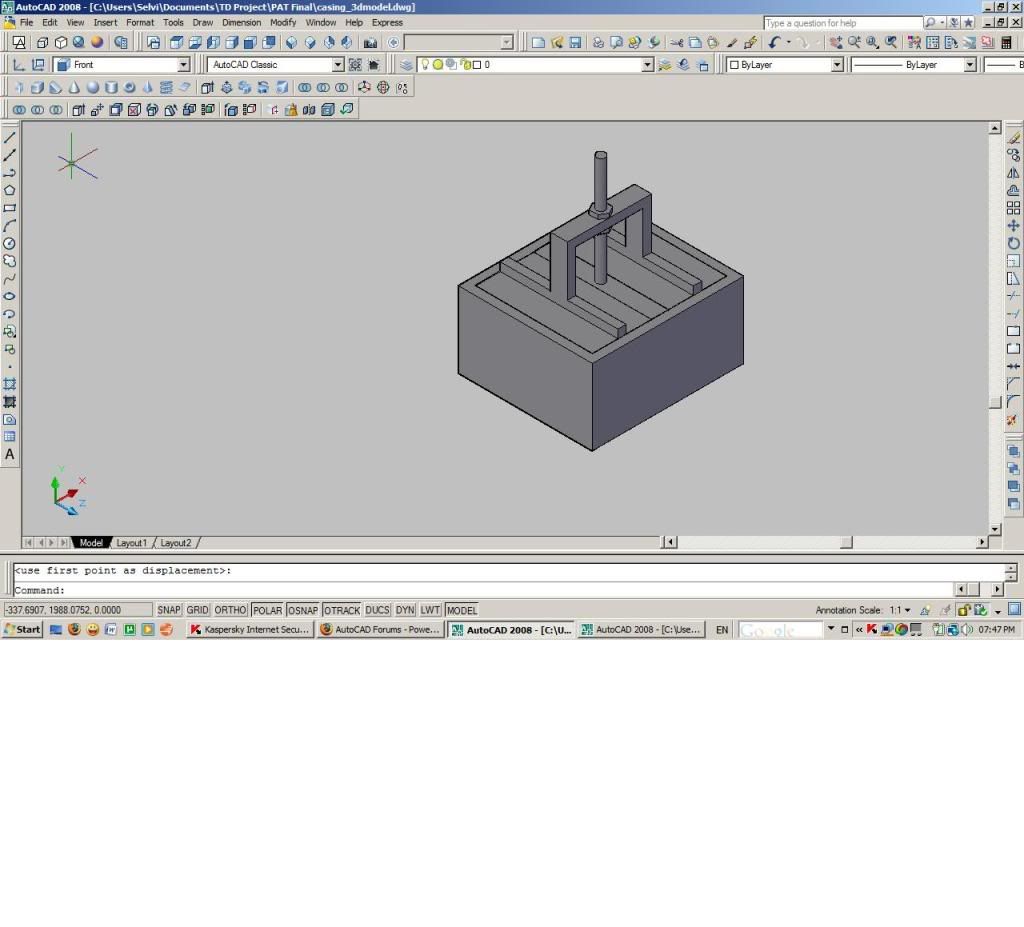Click the Erase tool in Modify toolbar
Screen dimensions: 1024x927
click(x=1013, y=138)
